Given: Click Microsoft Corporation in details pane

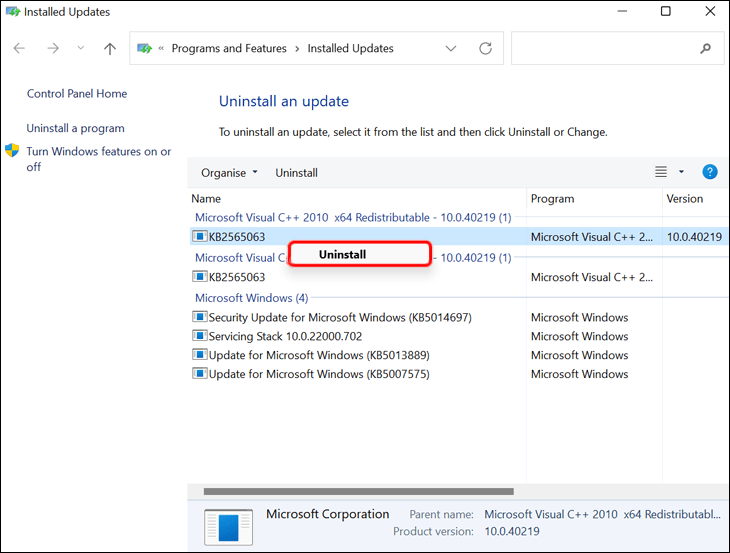Looking at the screenshot, I should tap(327, 514).
